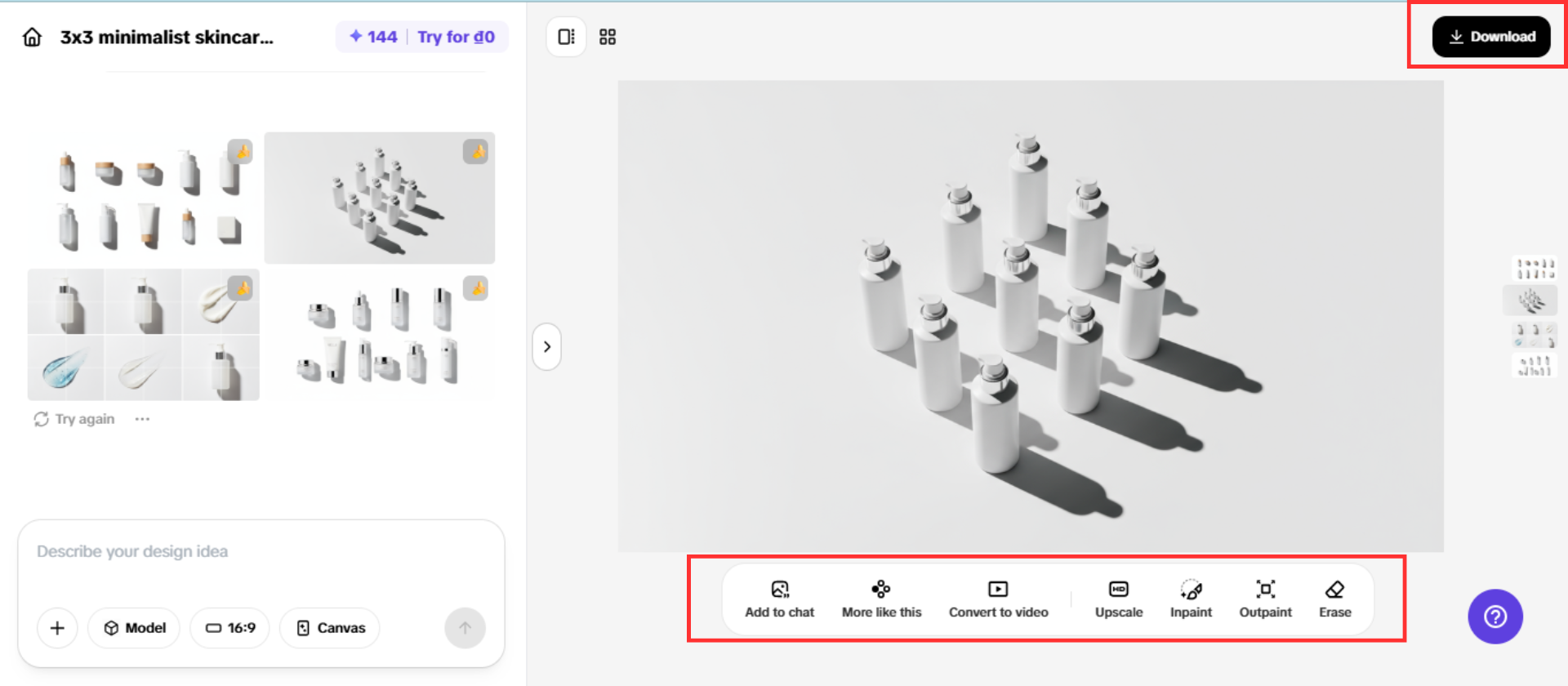Screen dimensions: 1568x686
Task: Click the project title 3x3 minimalist skincar...
Action: click(167, 37)
